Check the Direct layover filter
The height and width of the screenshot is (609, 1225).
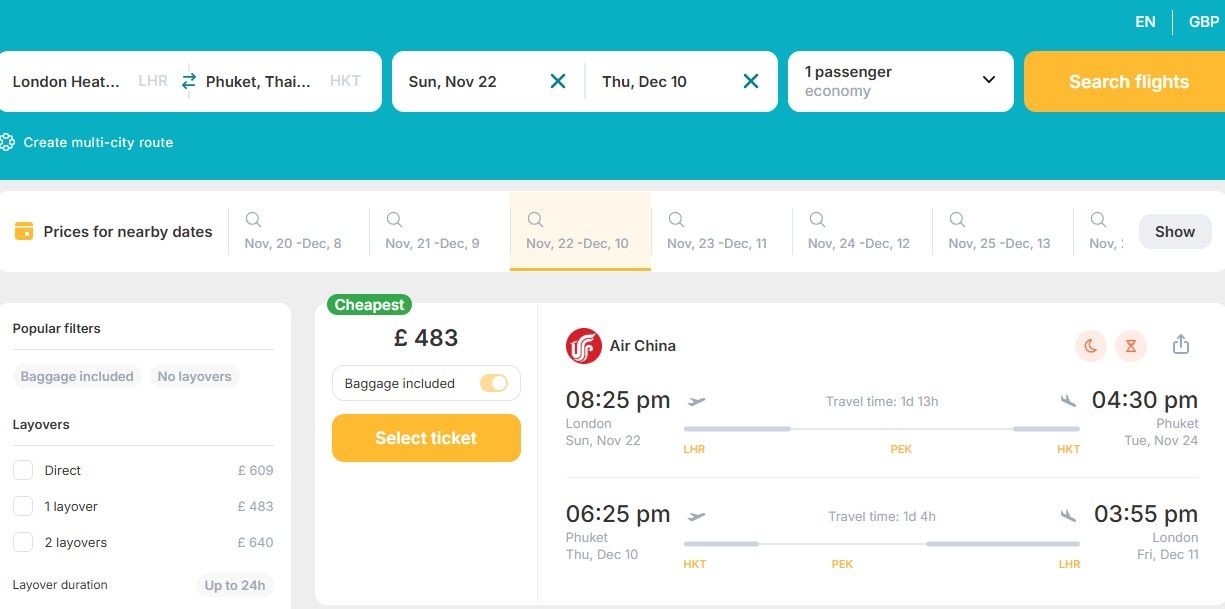[x=23, y=470]
